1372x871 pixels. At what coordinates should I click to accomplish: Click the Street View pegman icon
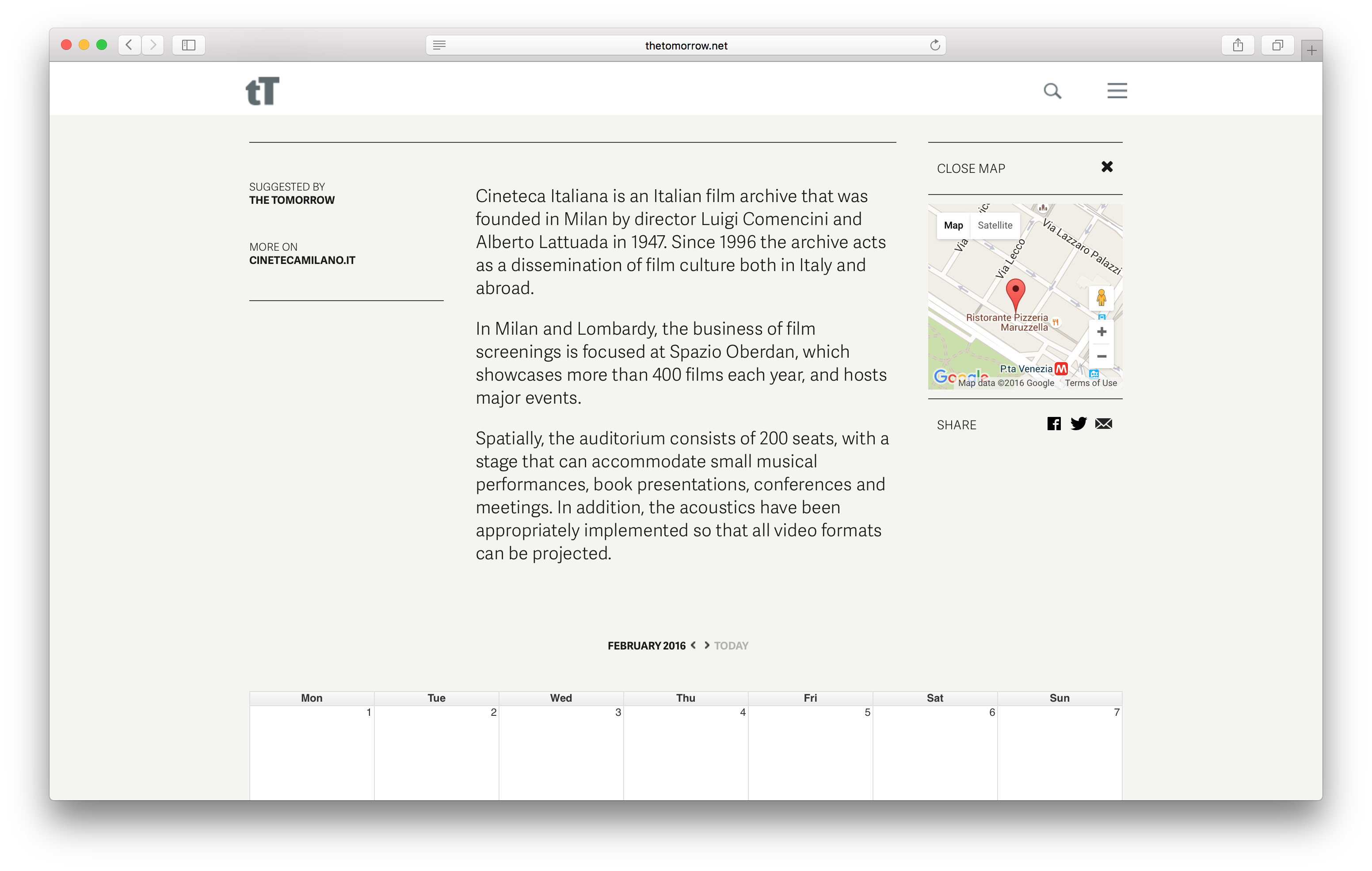tap(1101, 298)
